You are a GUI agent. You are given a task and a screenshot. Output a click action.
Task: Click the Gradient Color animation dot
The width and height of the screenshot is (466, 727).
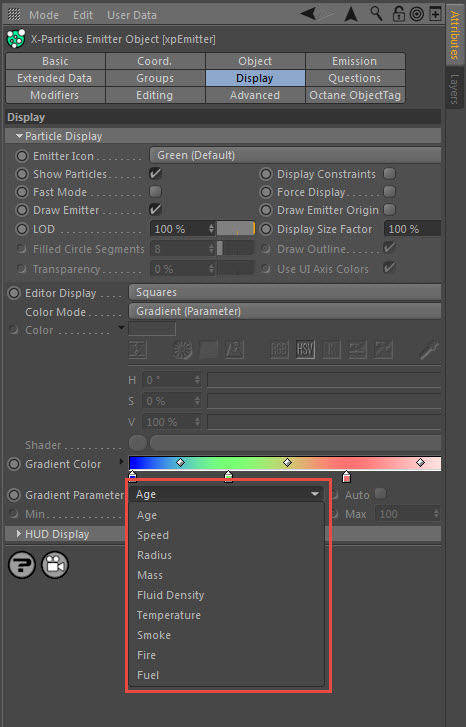click(x=14, y=464)
